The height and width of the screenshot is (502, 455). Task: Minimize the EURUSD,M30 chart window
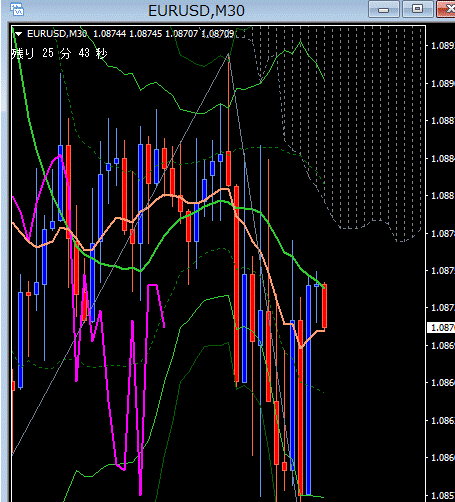pyautogui.click(x=384, y=9)
